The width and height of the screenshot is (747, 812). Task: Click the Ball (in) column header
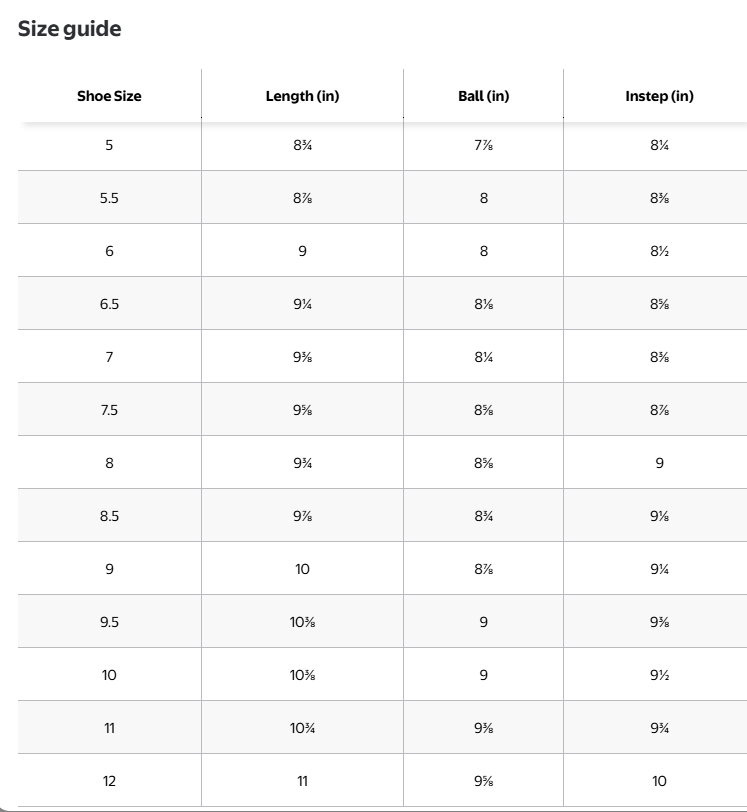click(483, 96)
